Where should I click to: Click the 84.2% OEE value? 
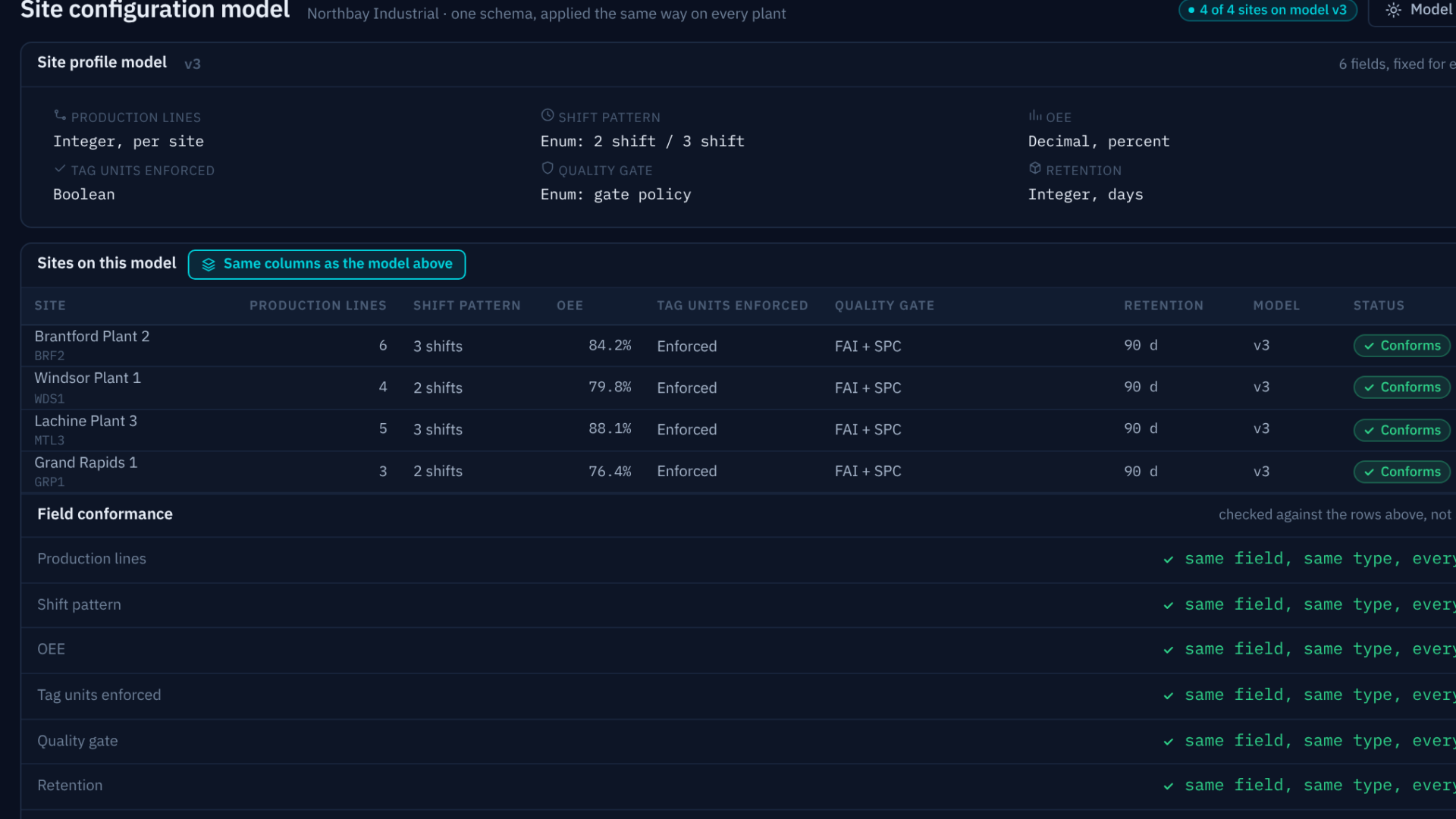(610, 346)
